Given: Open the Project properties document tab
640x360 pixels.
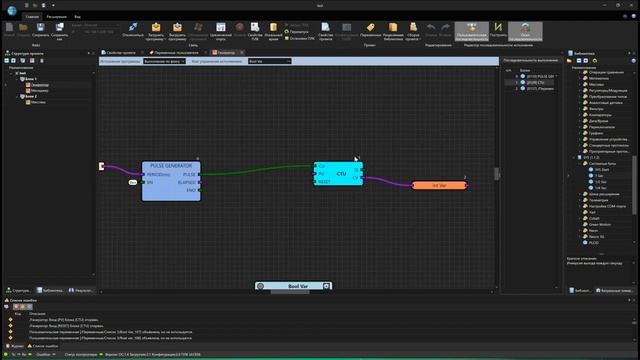Looking at the screenshot, I should (121, 53).
